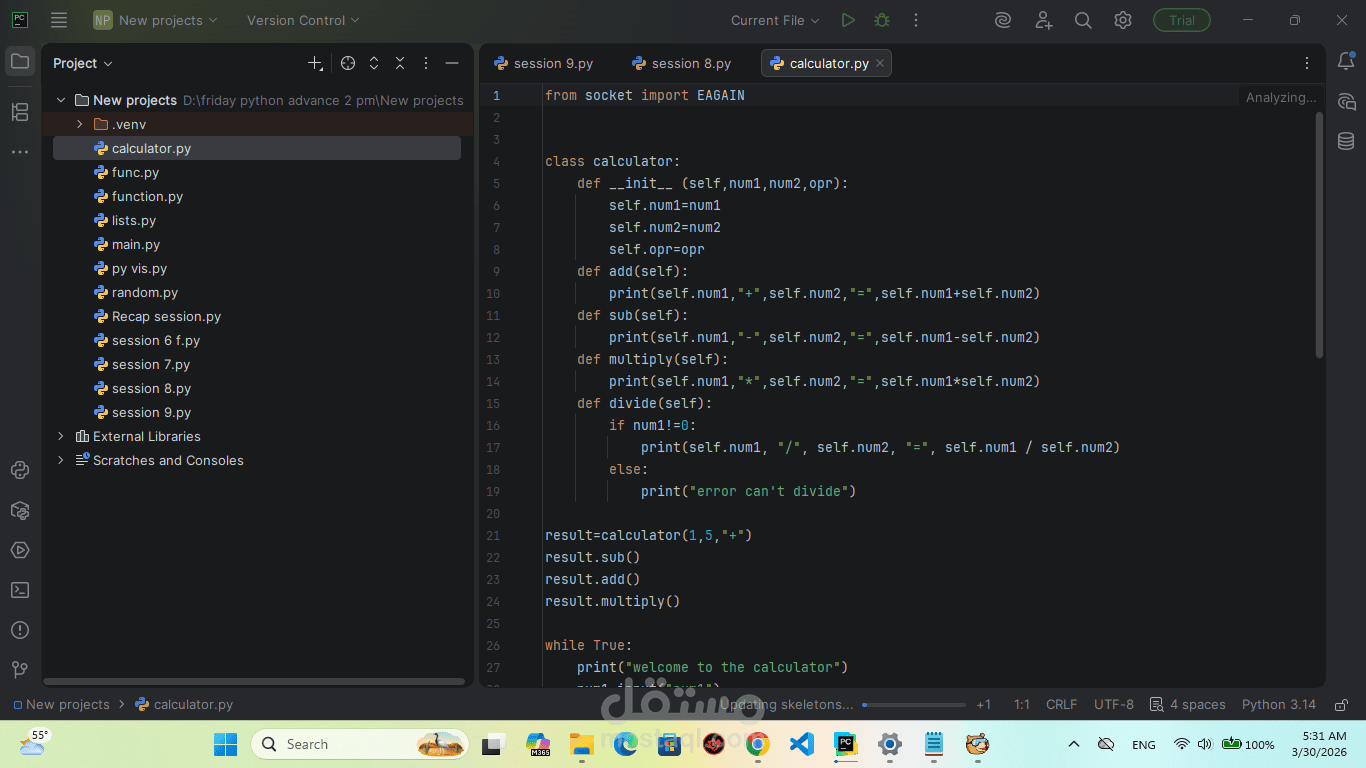Switch to session 9.py tab
The height and width of the screenshot is (768, 1366).
(x=544, y=63)
